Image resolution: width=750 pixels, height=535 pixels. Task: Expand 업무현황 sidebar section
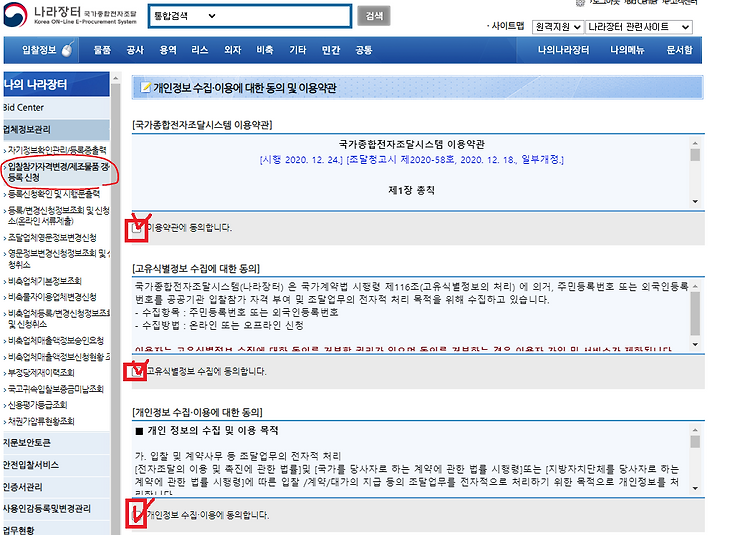[x=56, y=530]
